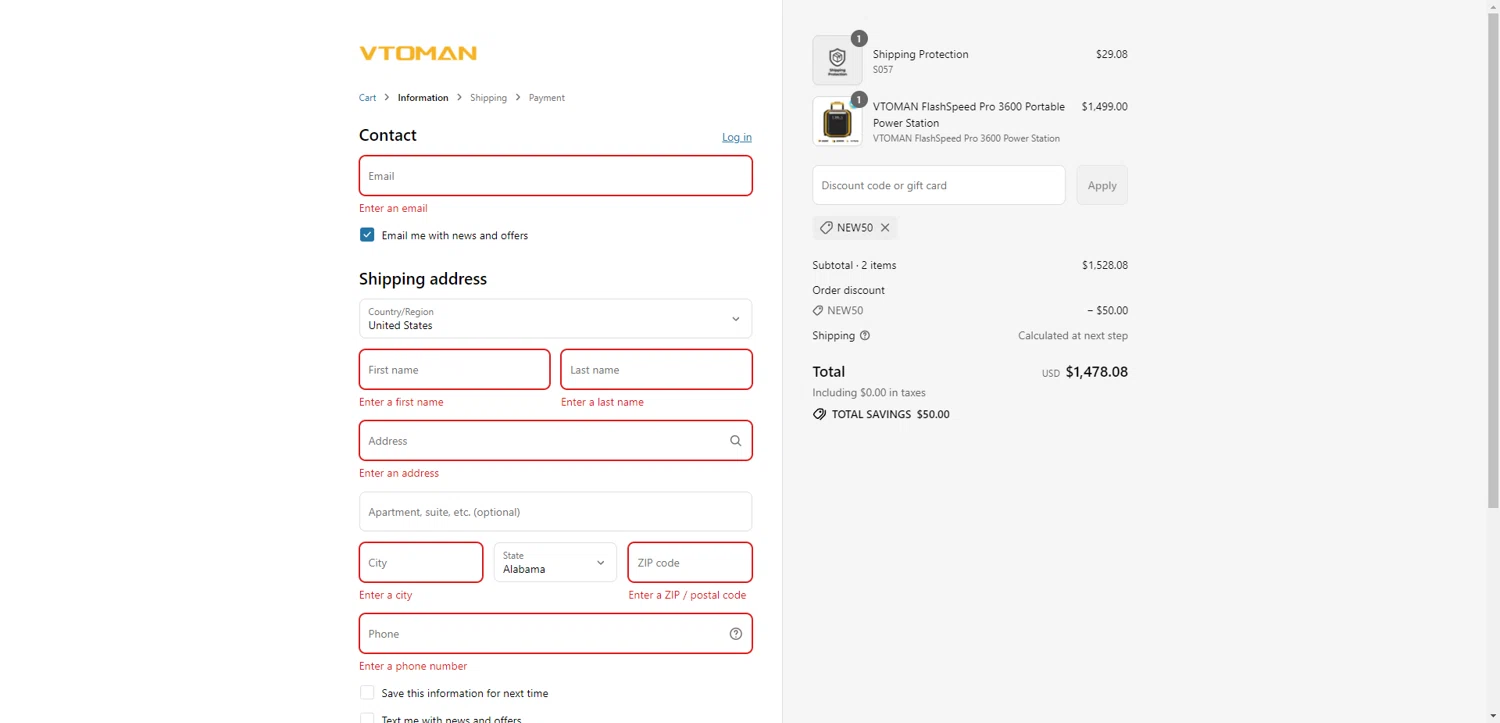The height and width of the screenshot is (723, 1500).
Task: Focus the Discount code or gift card field
Action: 939,185
